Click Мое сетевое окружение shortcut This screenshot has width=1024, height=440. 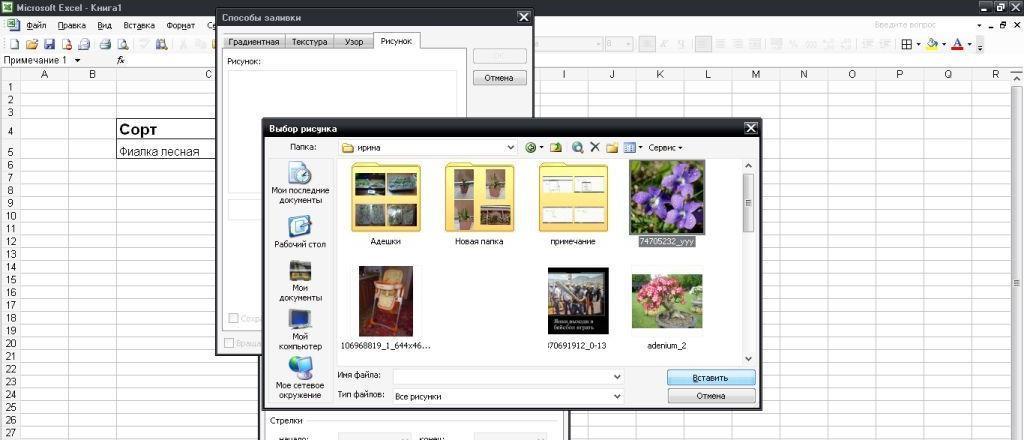pyautogui.click(x=300, y=378)
